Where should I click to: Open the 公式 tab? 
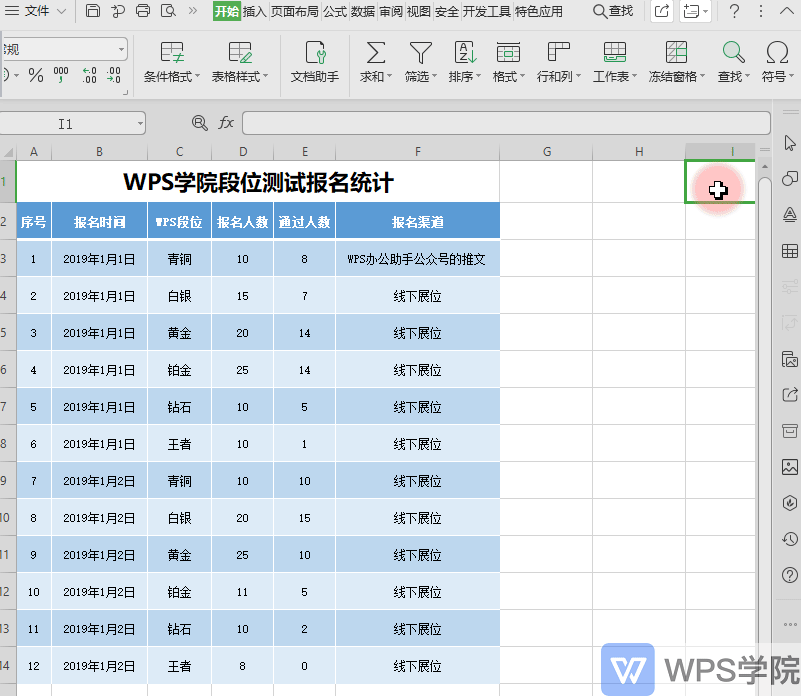coord(335,11)
